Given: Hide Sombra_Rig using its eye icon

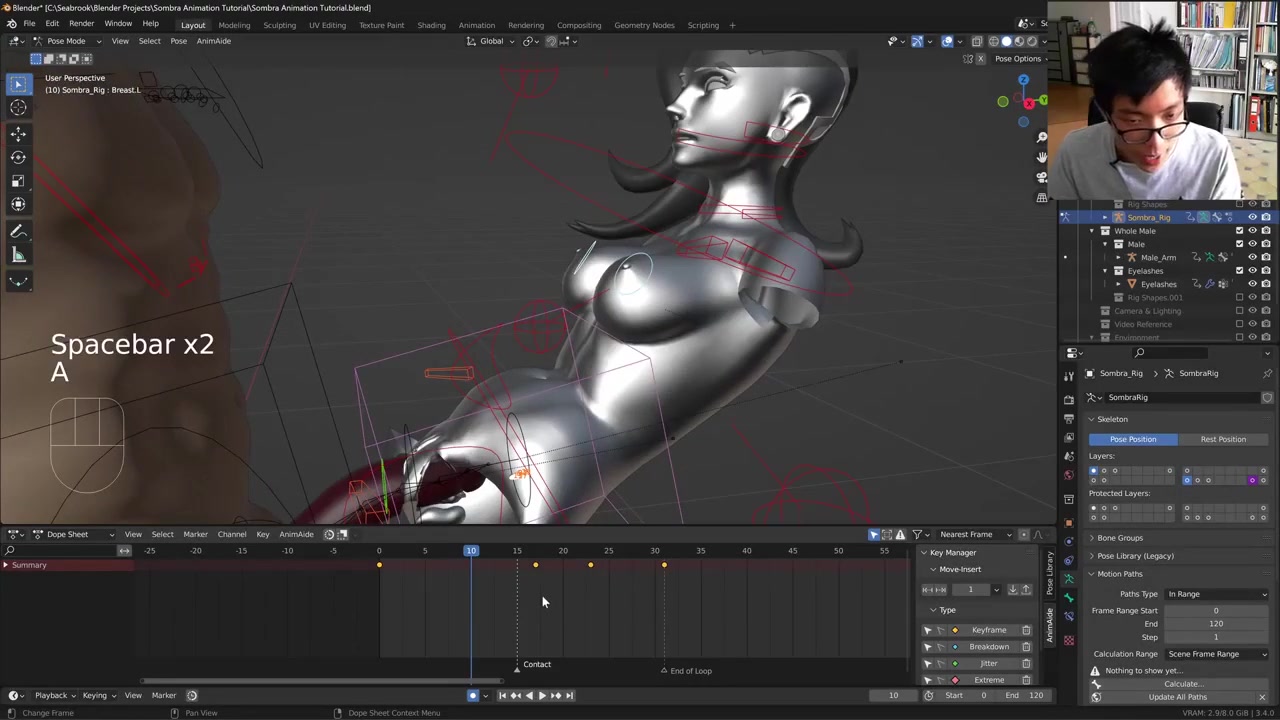Looking at the screenshot, I should click(x=1252, y=217).
